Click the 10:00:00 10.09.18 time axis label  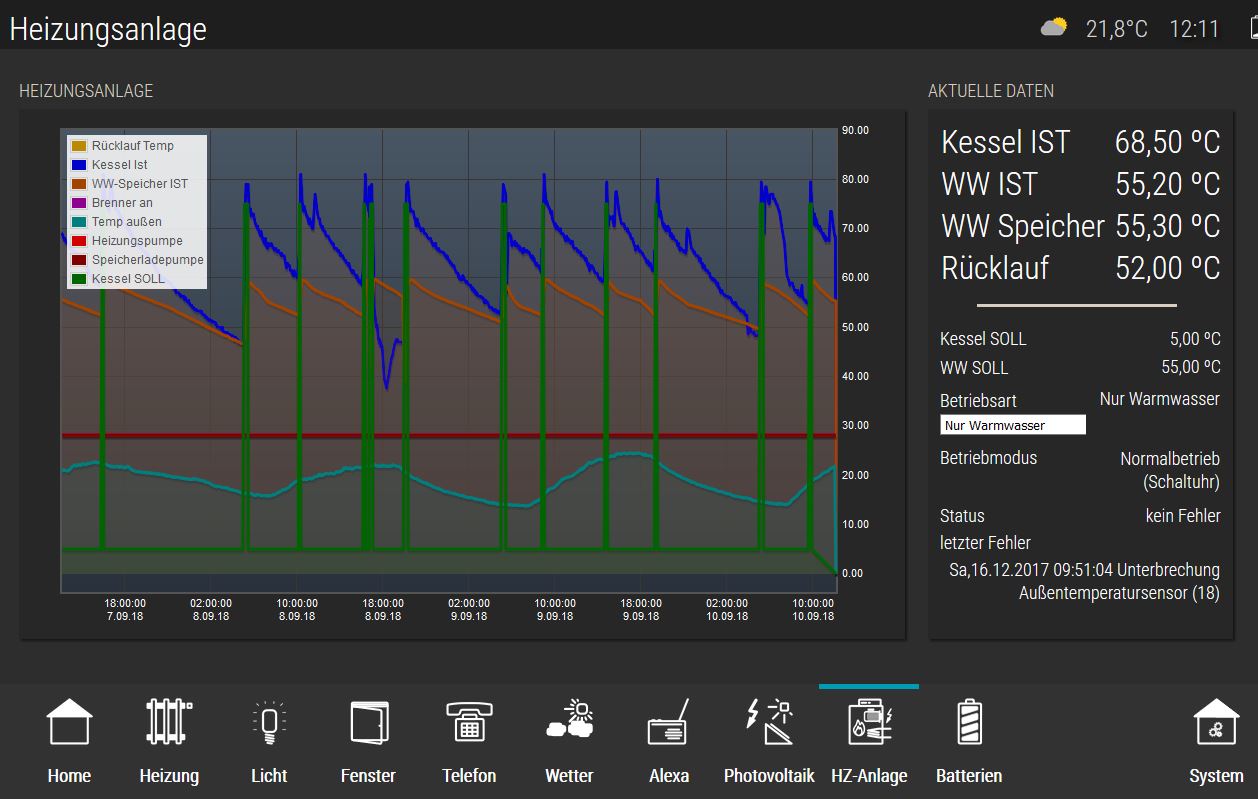(813, 610)
